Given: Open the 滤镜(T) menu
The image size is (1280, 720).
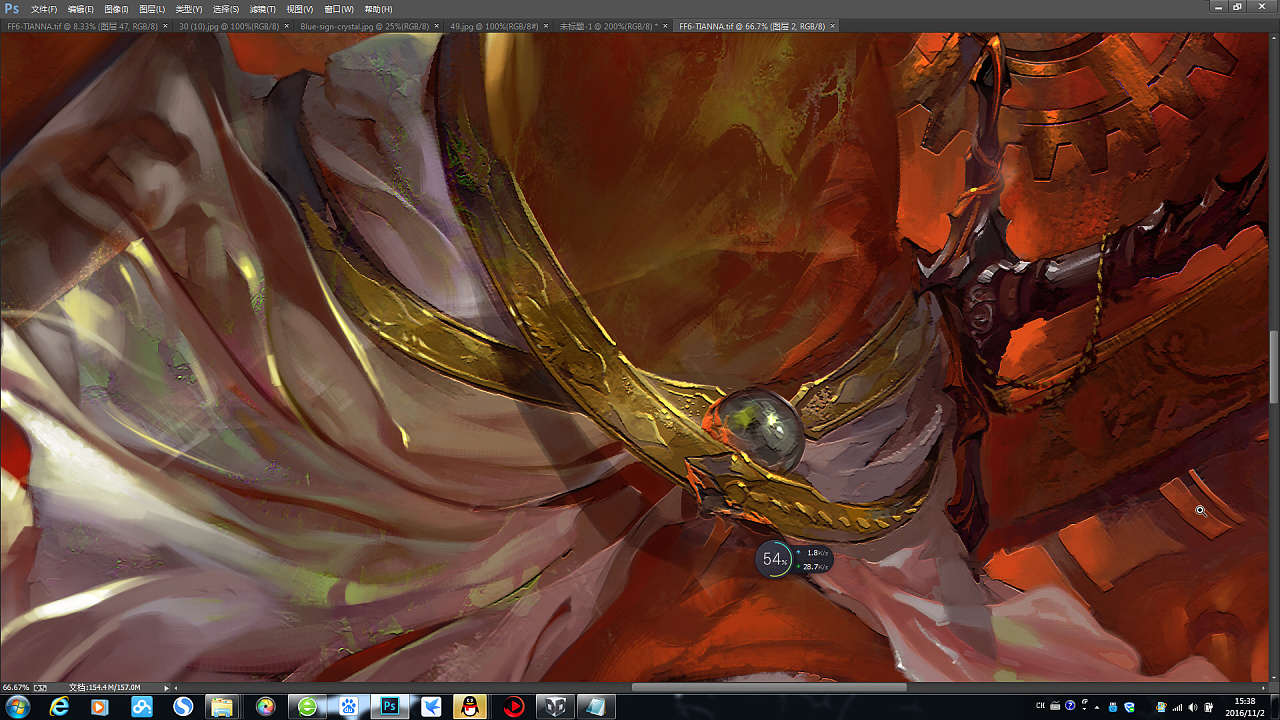Looking at the screenshot, I should 262,9.
